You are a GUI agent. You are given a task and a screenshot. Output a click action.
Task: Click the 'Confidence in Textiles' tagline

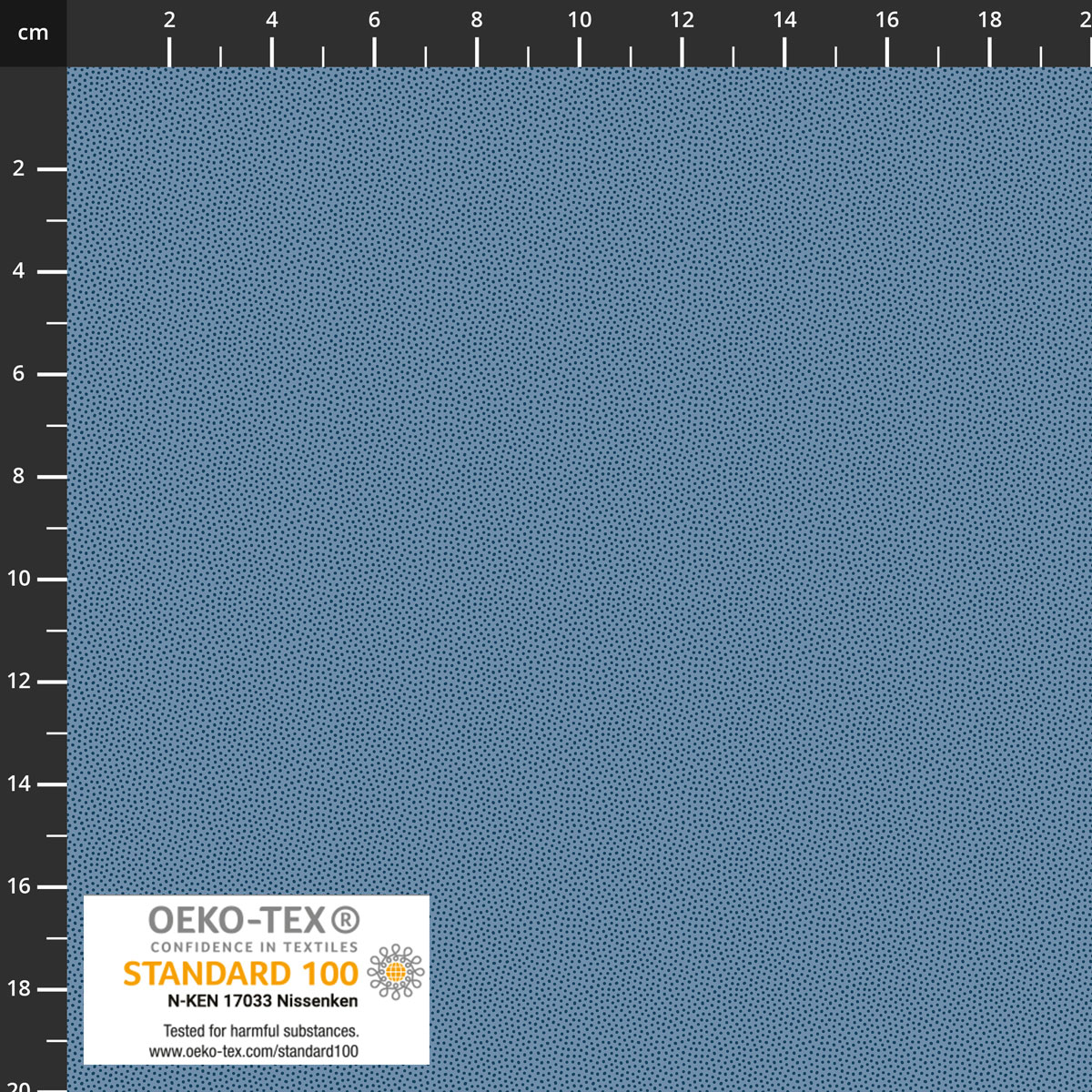click(254, 947)
